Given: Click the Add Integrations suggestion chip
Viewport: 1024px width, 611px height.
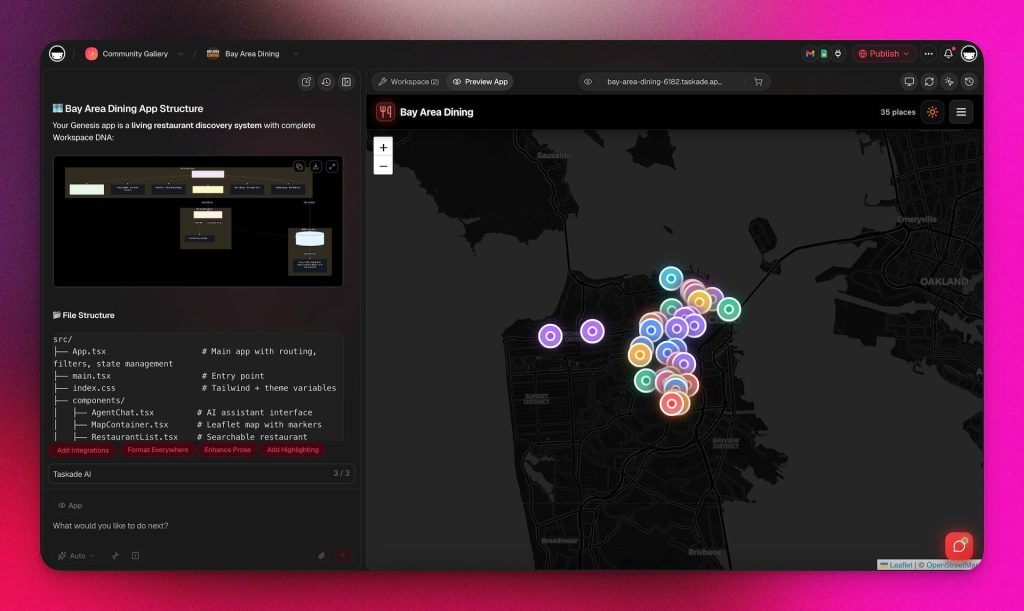Looking at the screenshot, I should click(83, 450).
